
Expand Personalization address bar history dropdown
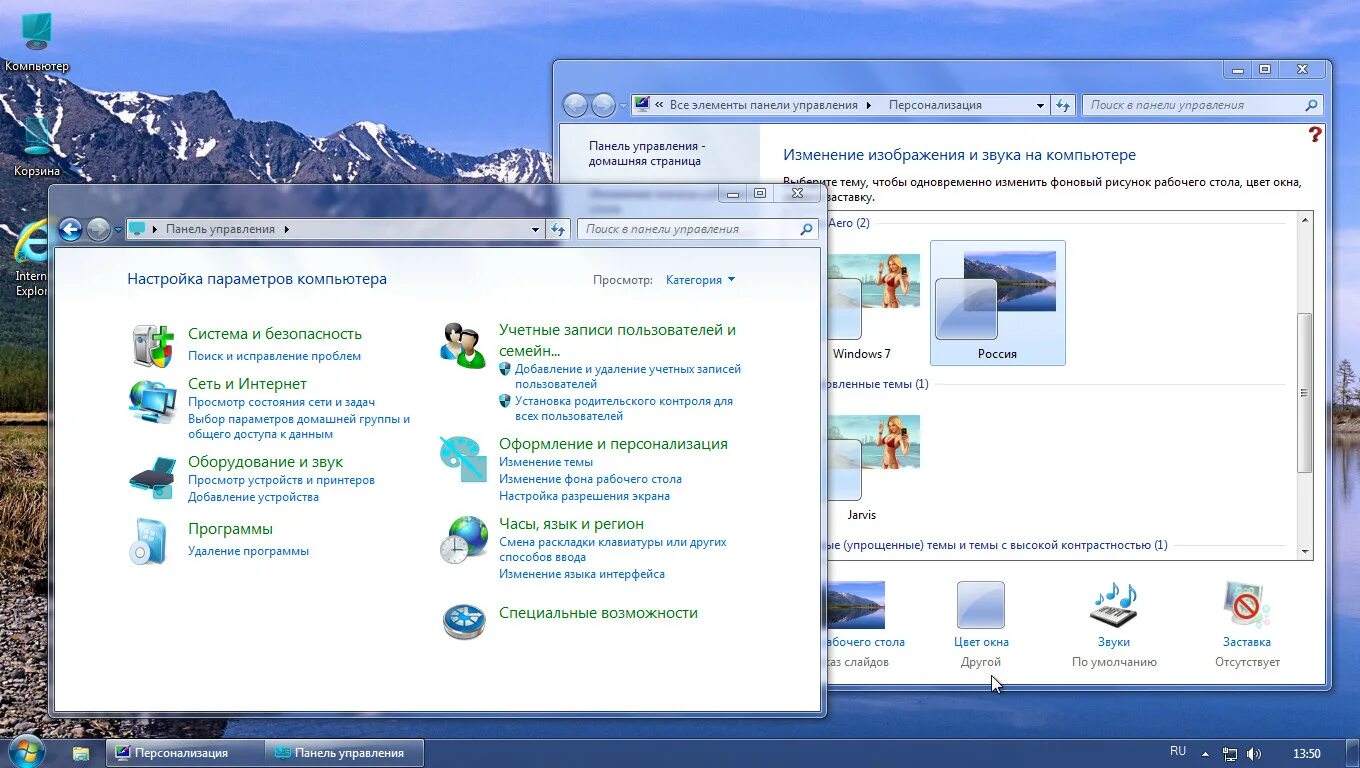(1040, 105)
